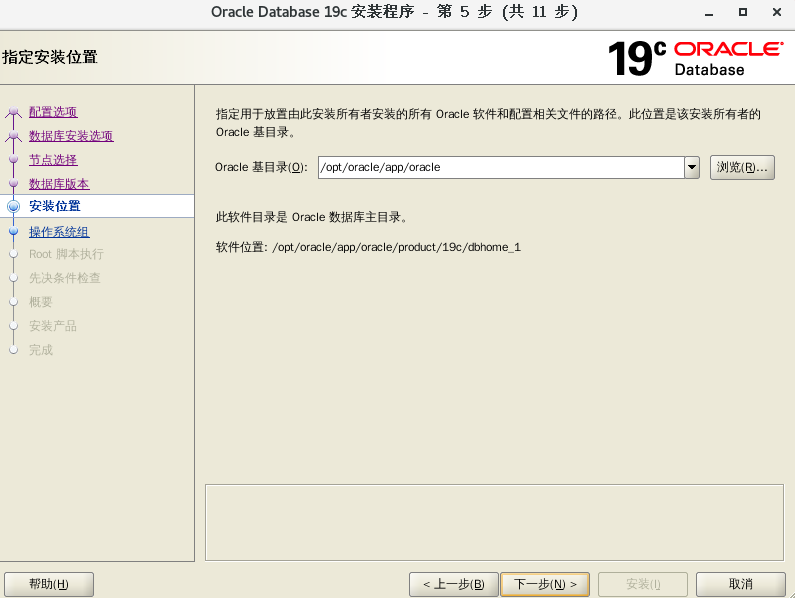This screenshot has width=795, height=598.
Task: Jump to 数据库版本 step
Action: tap(59, 184)
